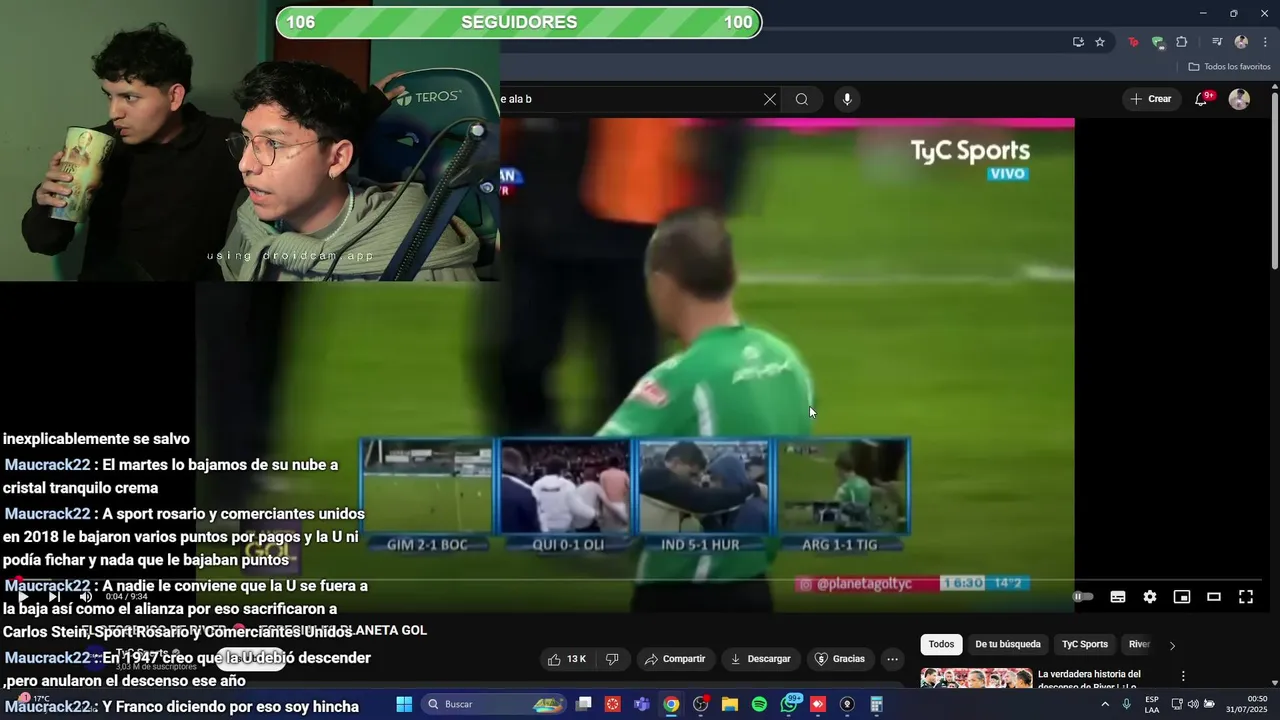Open Spotify from the taskbar
This screenshot has width=1280, height=720.
click(x=759, y=704)
